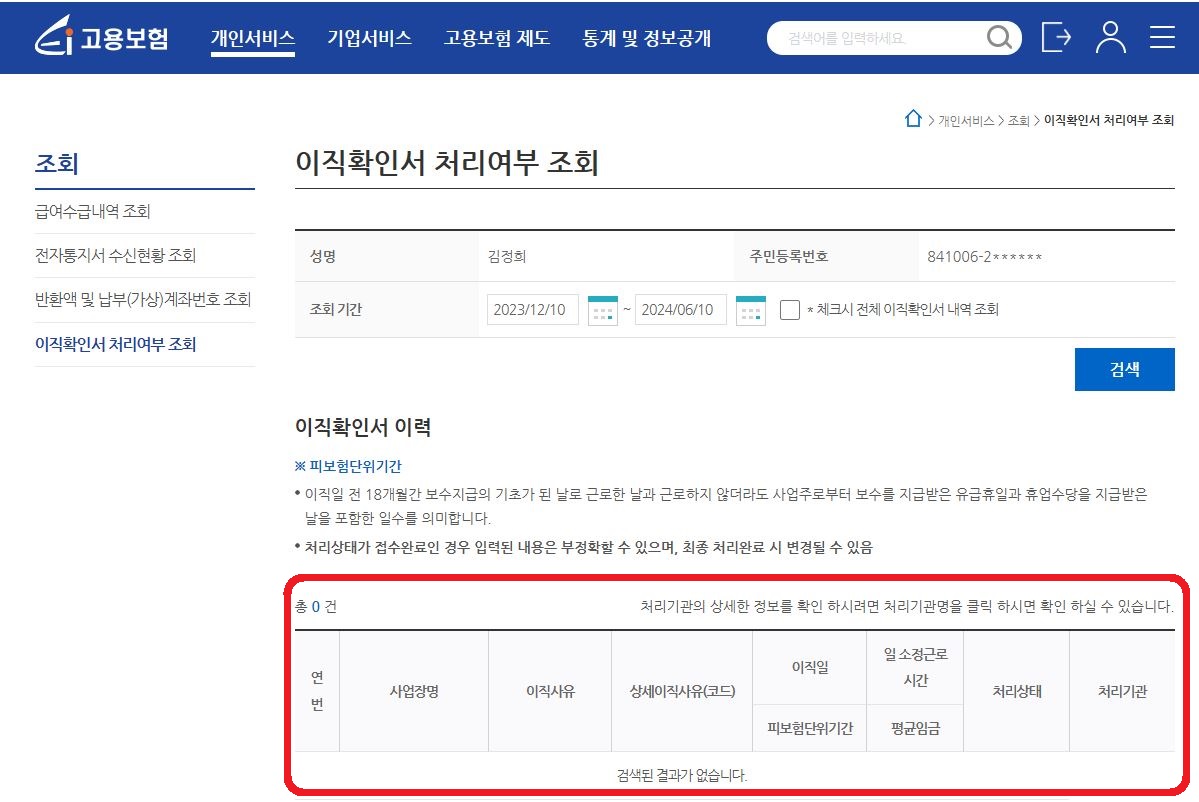
Task: Click the 검색 search button
Action: click(1124, 369)
